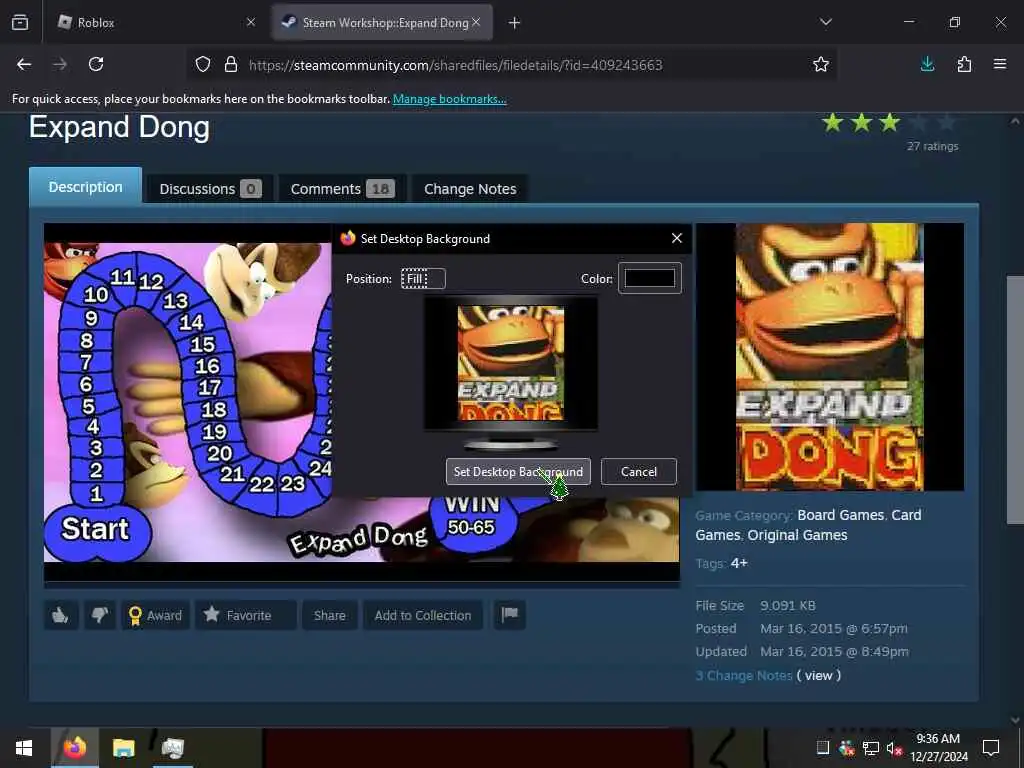Viewport: 1024px width, 768px height.
Task: Open the black Color picker swatch
Action: pyautogui.click(x=650, y=278)
